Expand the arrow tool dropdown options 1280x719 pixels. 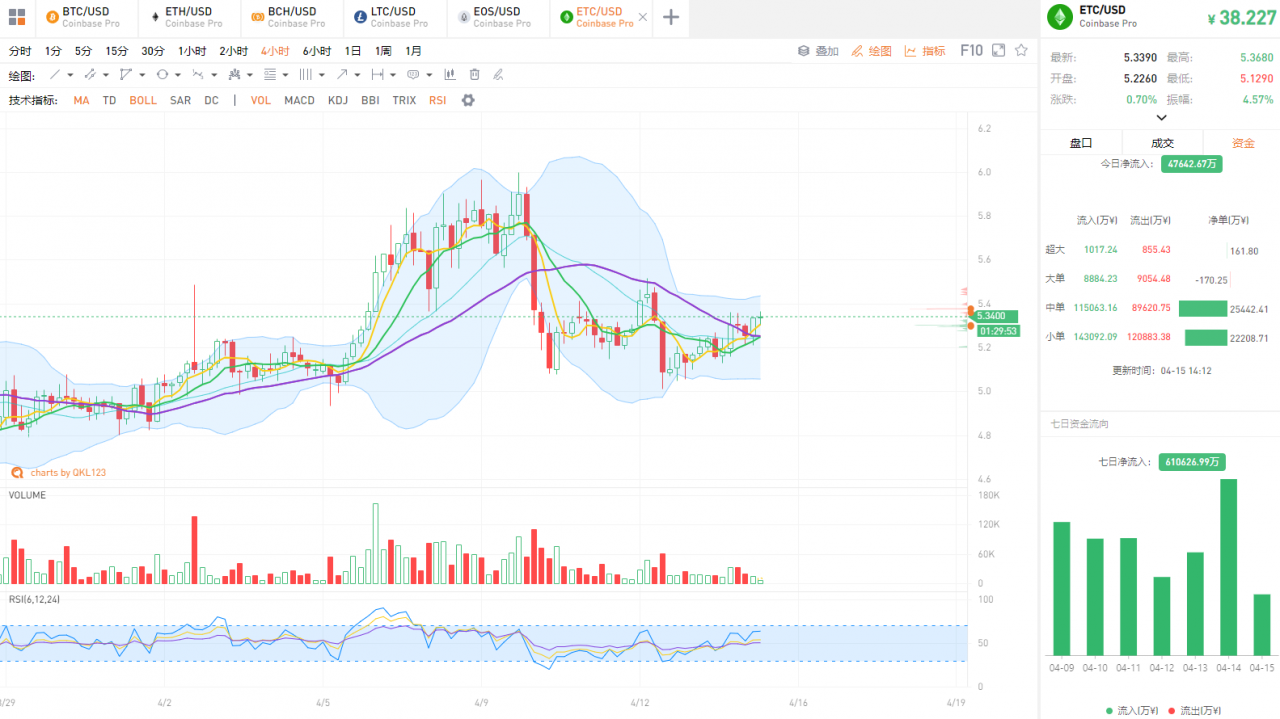(x=357, y=75)
